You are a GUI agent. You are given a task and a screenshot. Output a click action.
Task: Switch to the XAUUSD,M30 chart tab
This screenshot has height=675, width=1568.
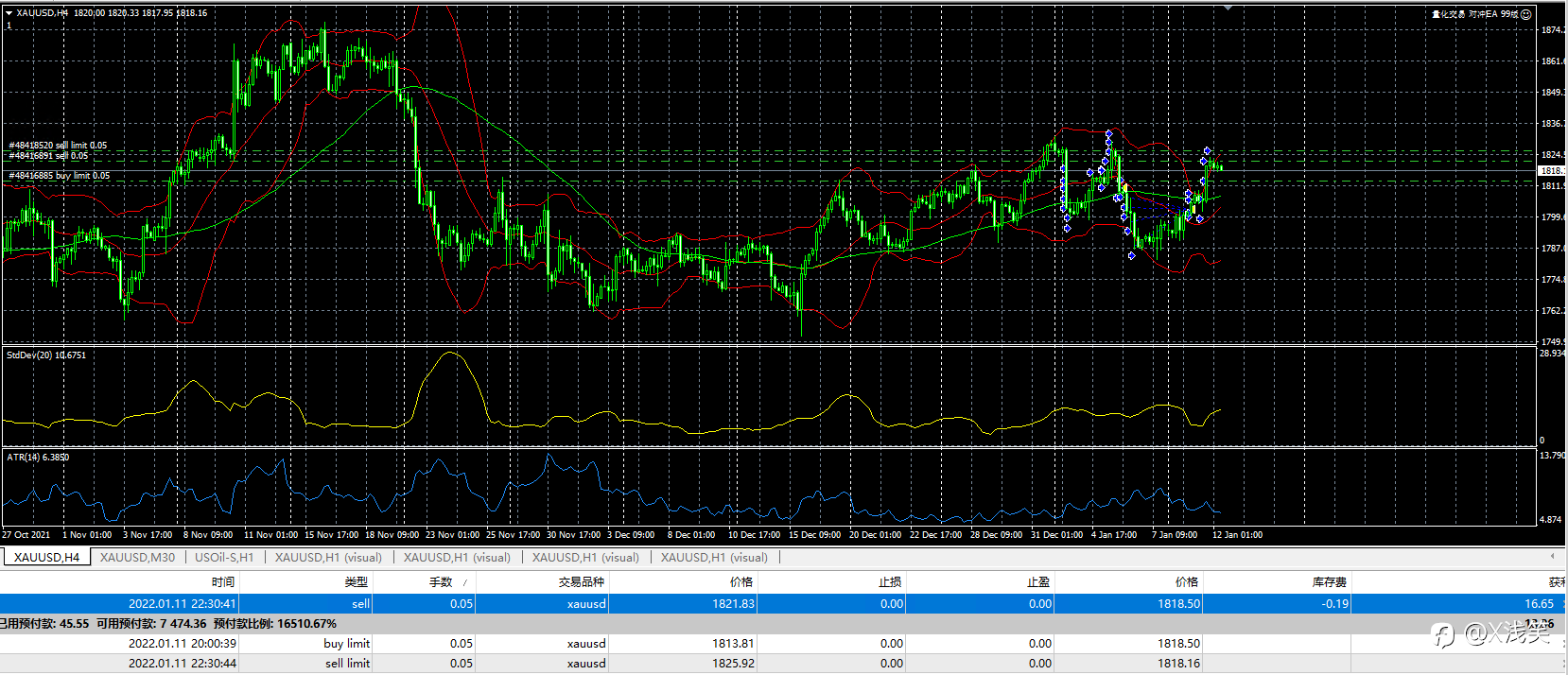coord(137,557)
